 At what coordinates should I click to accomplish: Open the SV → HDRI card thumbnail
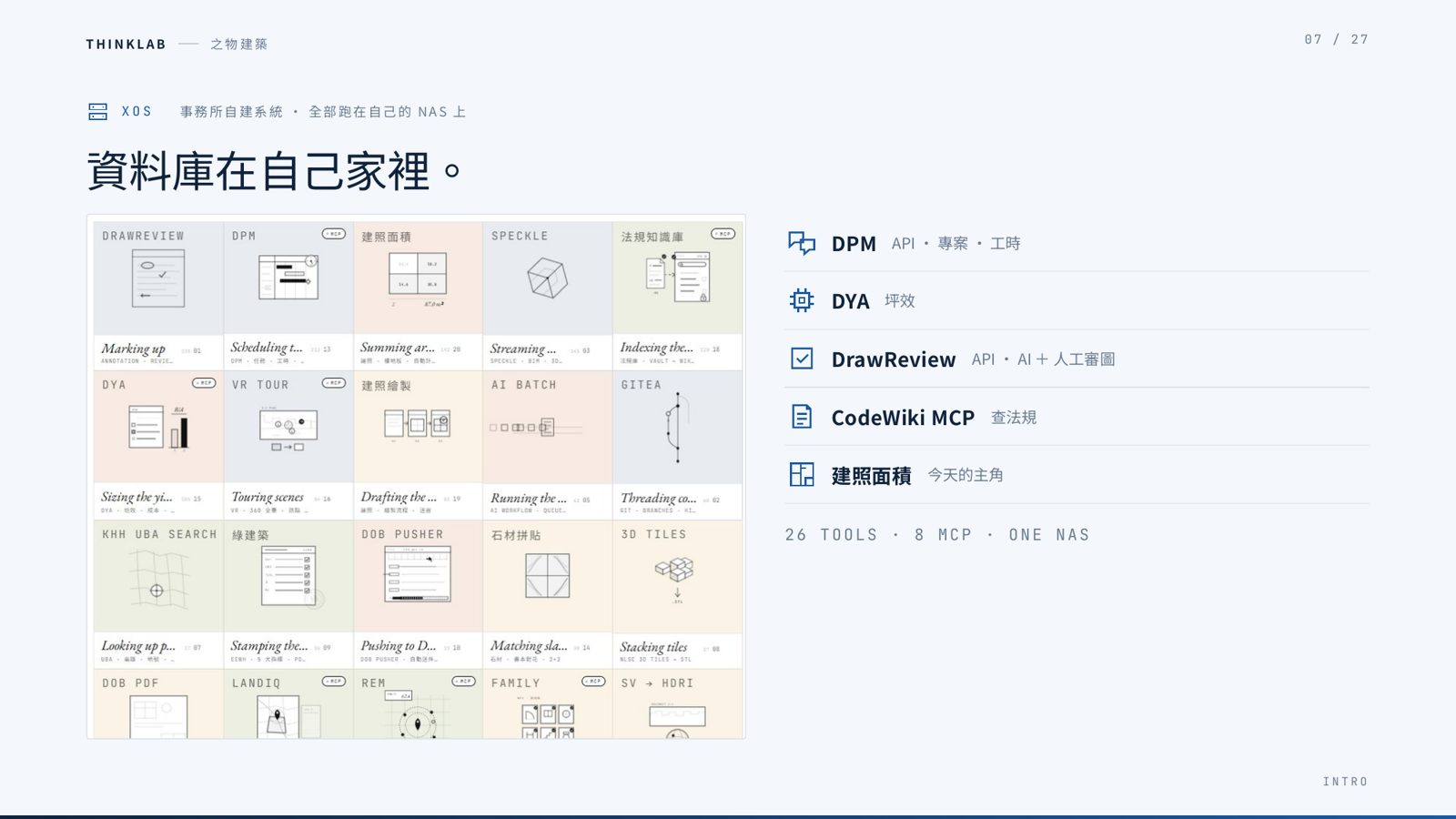[x=678, y=704]
